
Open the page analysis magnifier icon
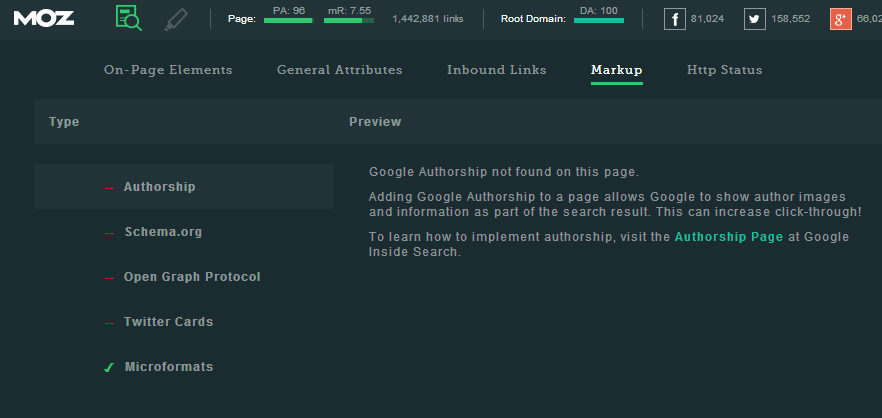tap(128, 18)
